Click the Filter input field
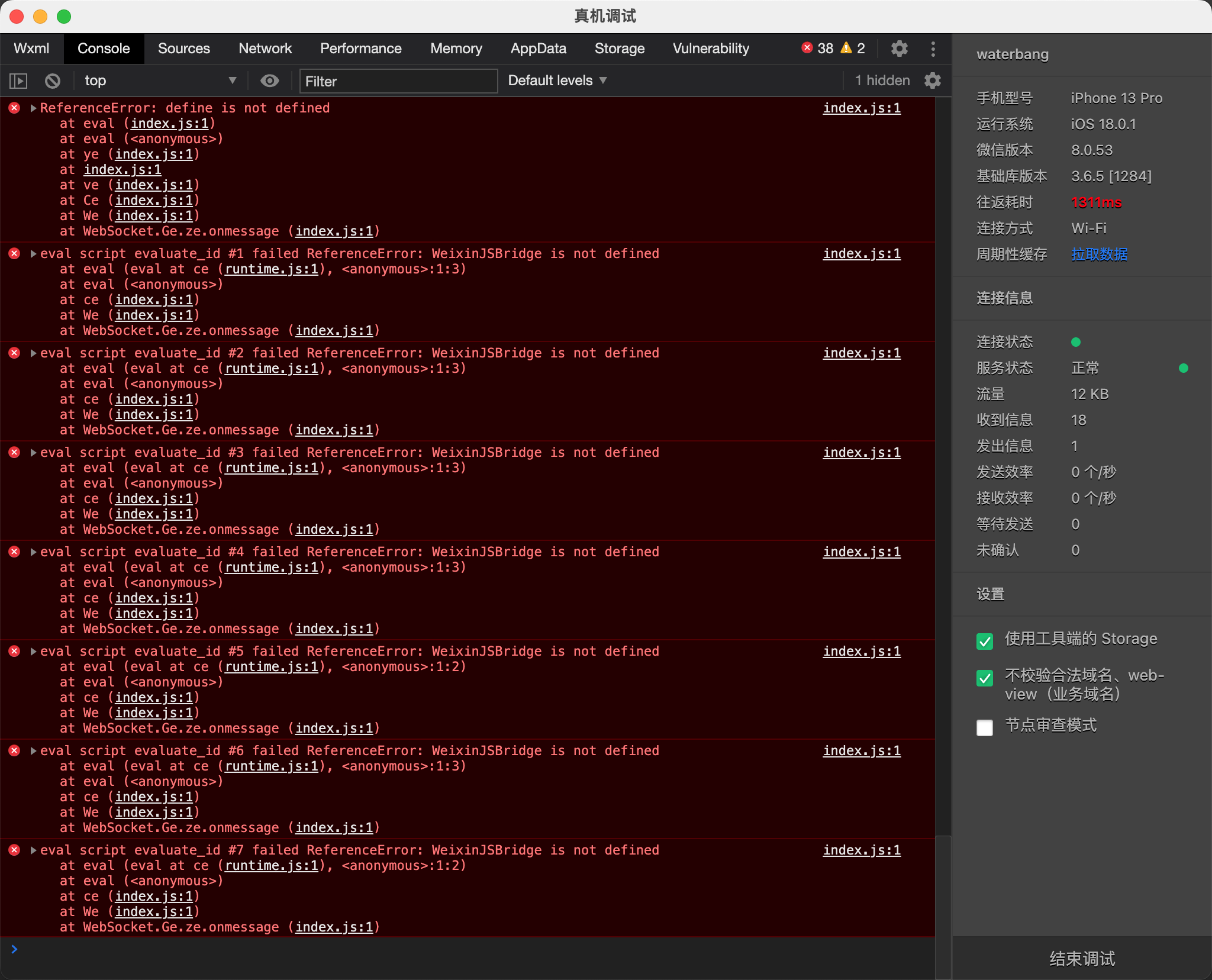This screenshot has width=1212, height=980. [x=398, y=81]
